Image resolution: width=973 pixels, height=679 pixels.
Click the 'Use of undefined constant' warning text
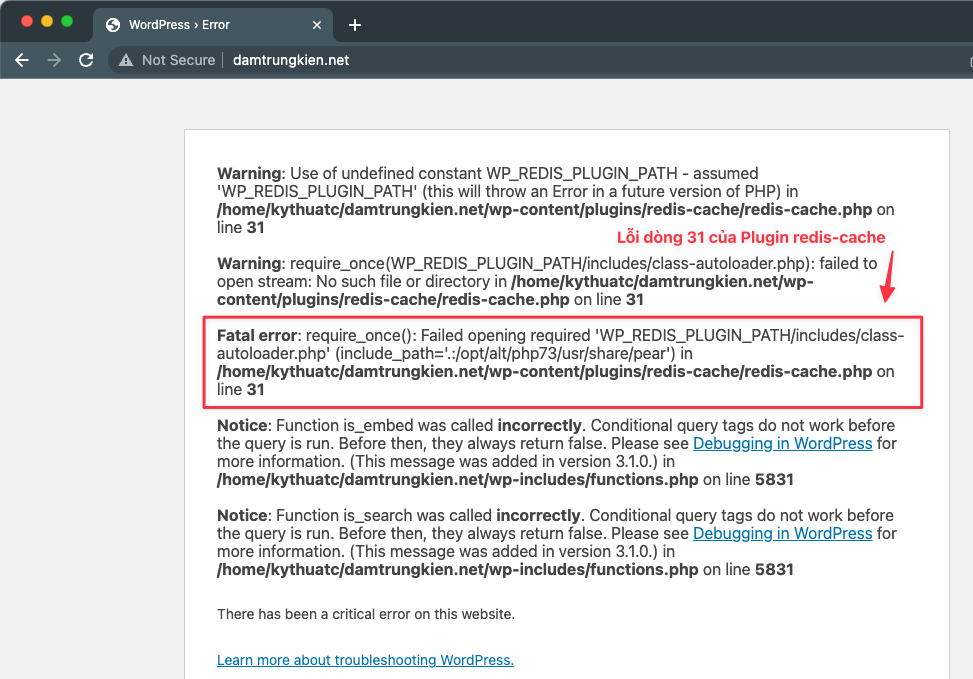[555, 200]
